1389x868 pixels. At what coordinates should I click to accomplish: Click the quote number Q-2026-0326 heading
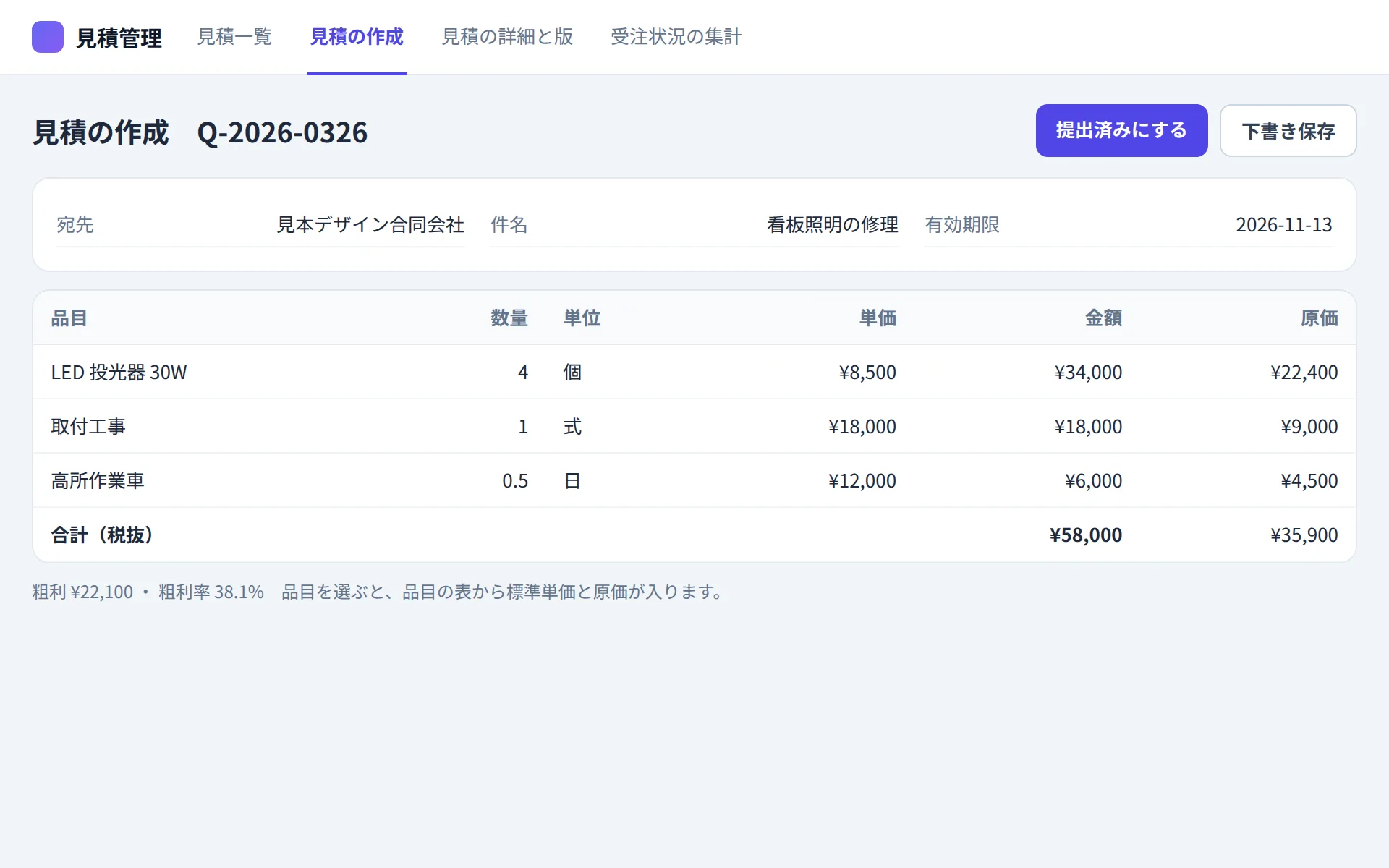282,133
